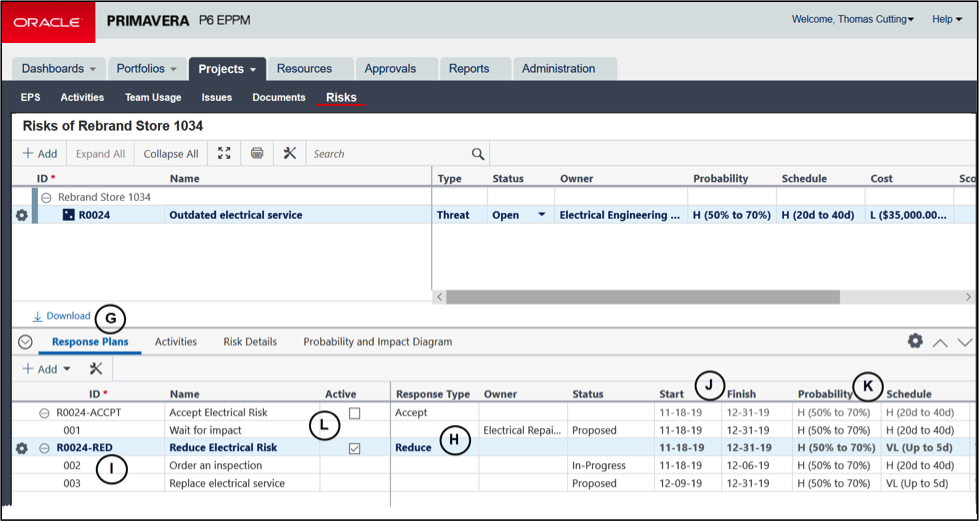Open the Dashboards dropdown tab
This screenshot has width=979, height=521.
tap(59, 69)
